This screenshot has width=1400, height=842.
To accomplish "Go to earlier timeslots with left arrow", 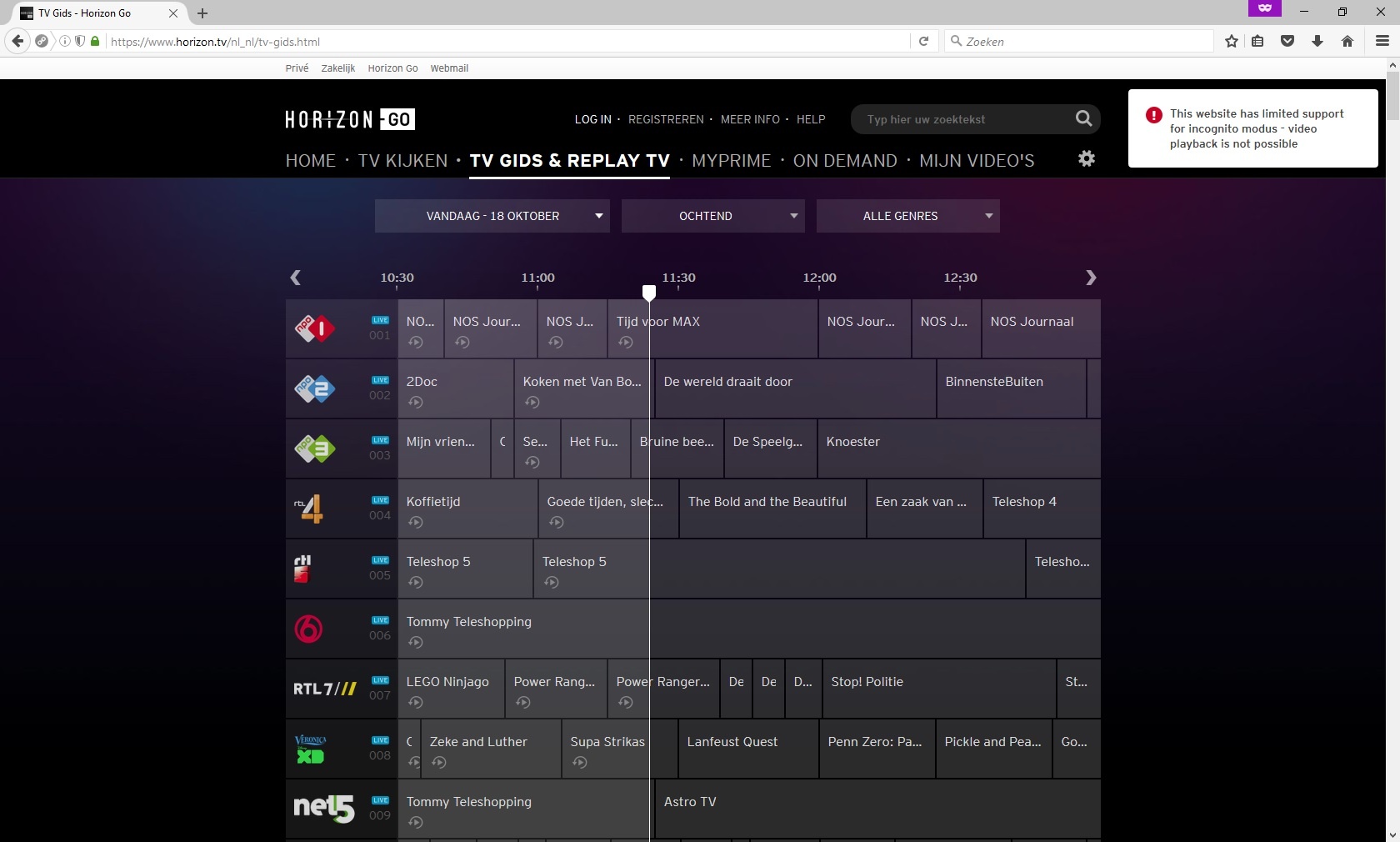I will (295, 278).
